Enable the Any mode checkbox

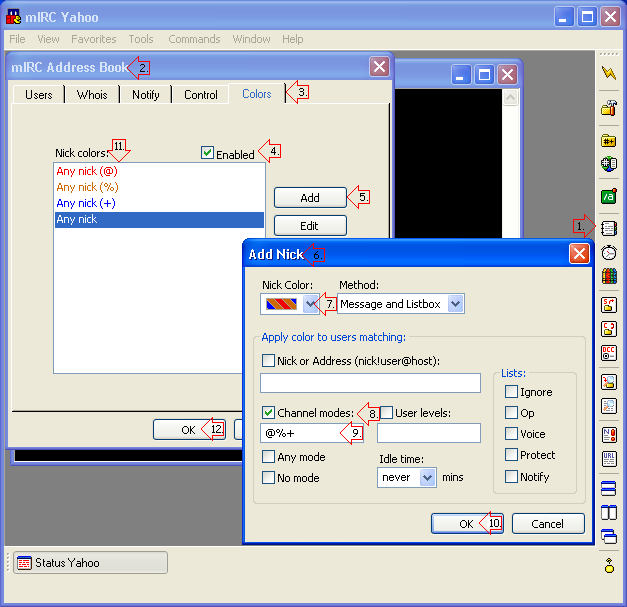pos(268,456)
